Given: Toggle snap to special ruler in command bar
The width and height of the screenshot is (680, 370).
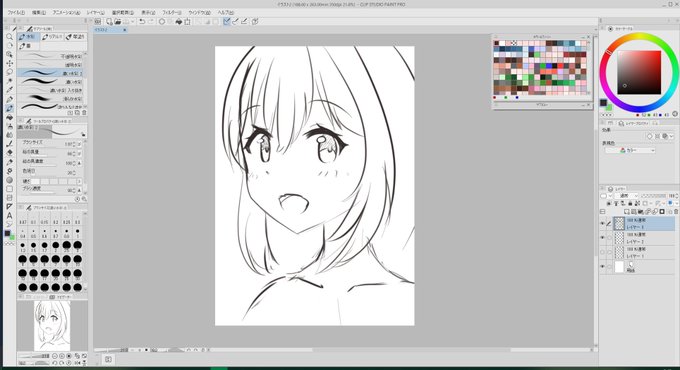Looking at the screenshot, I should click(x=235, y=22).
